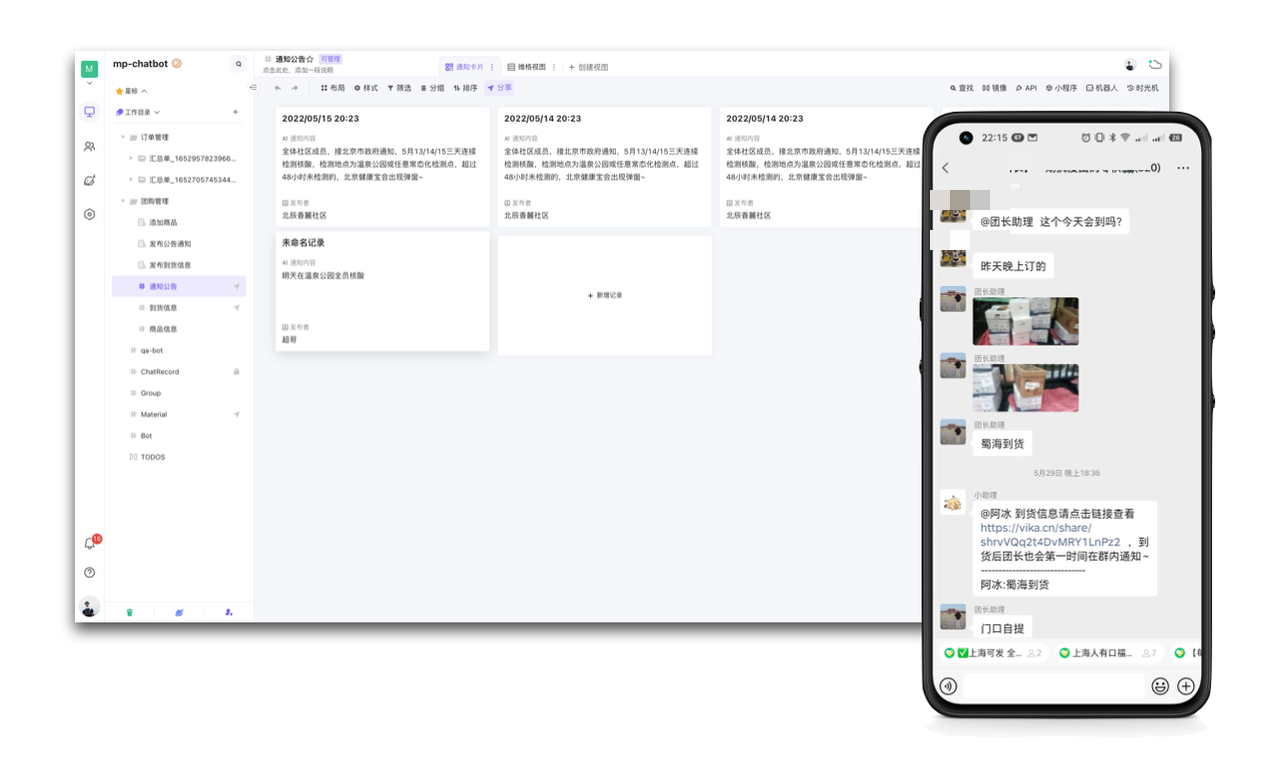Select 到货信息 in the sidebar tree
Screen dimensions: 1280x758
coord(163,308)
